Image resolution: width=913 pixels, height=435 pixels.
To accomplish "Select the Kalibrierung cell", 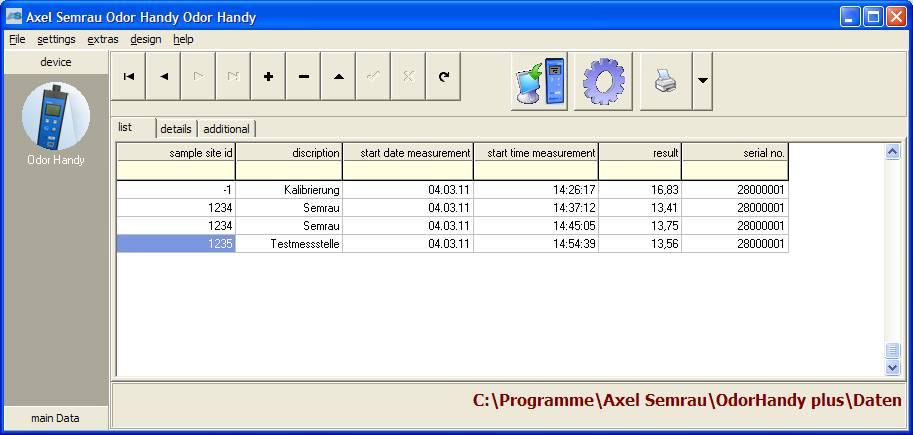I will [x=289, y=190].
